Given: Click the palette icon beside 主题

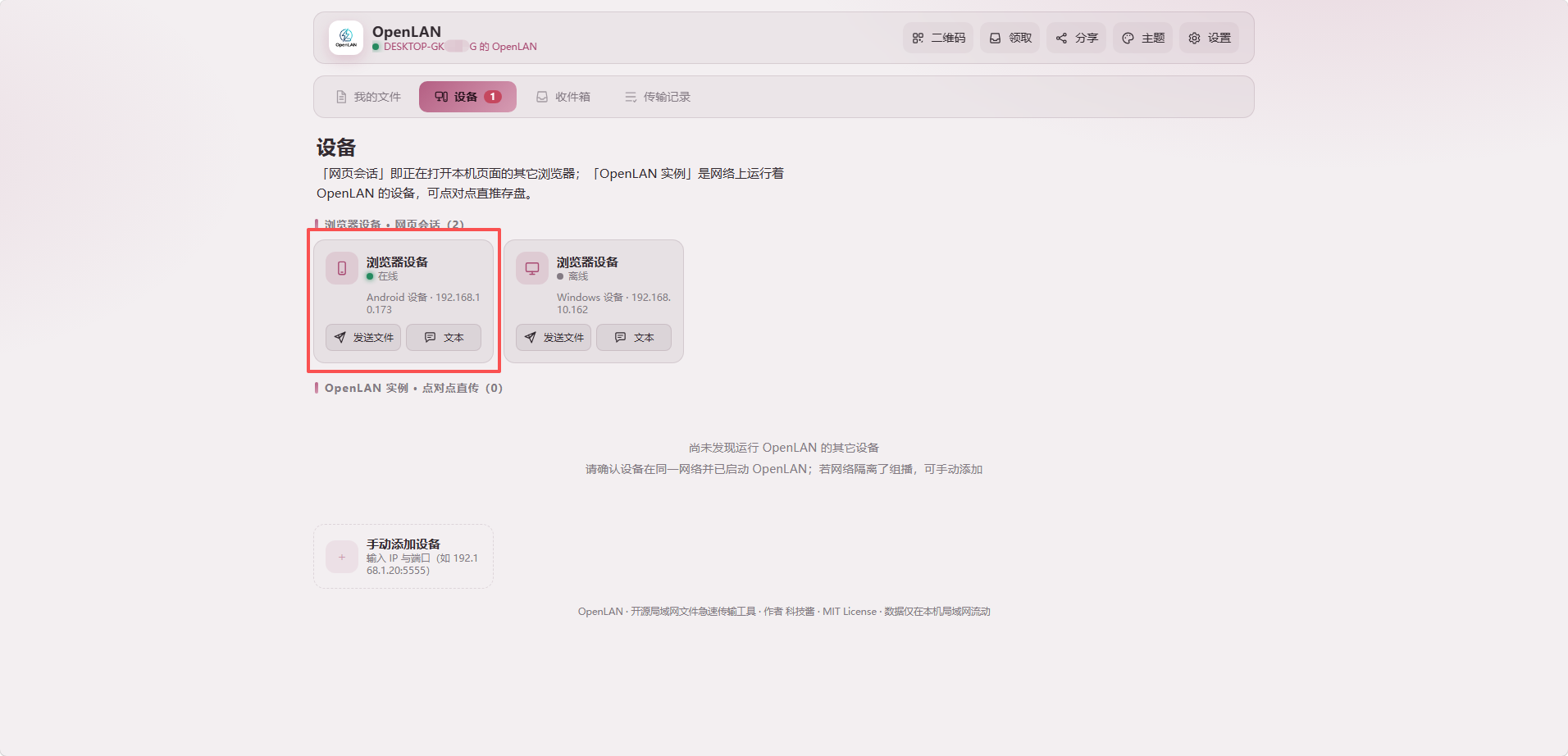Looking at the screenshot, I should pos(1128,38).
